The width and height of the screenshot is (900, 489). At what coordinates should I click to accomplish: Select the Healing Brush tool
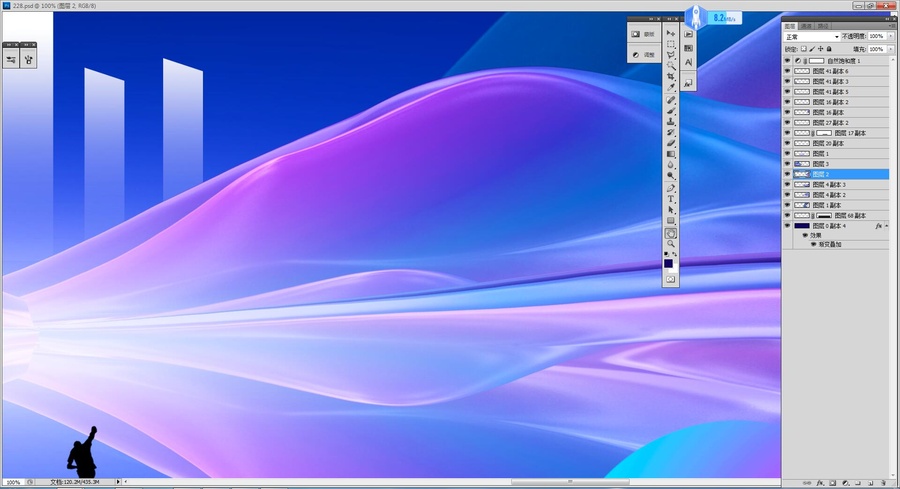(x=670, y=100)
